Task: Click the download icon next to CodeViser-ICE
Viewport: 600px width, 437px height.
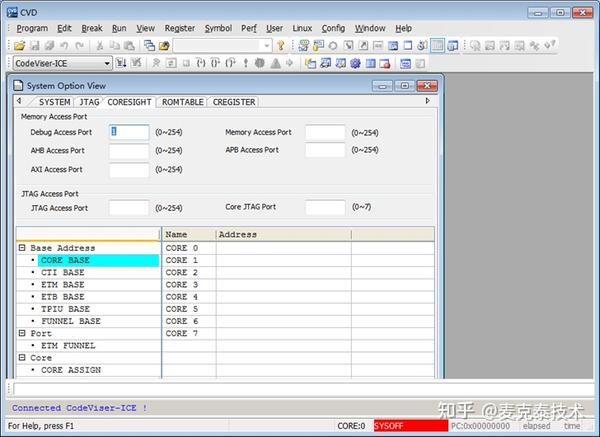Action: tap(121, 63)
